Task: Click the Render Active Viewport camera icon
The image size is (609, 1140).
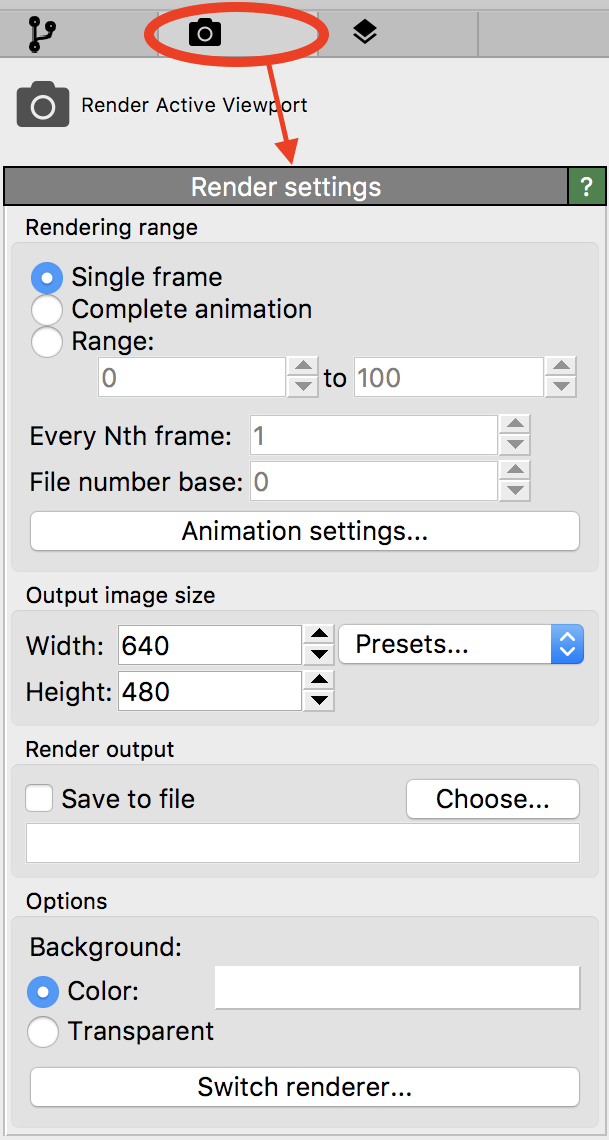Action: [x=43, y=105]
